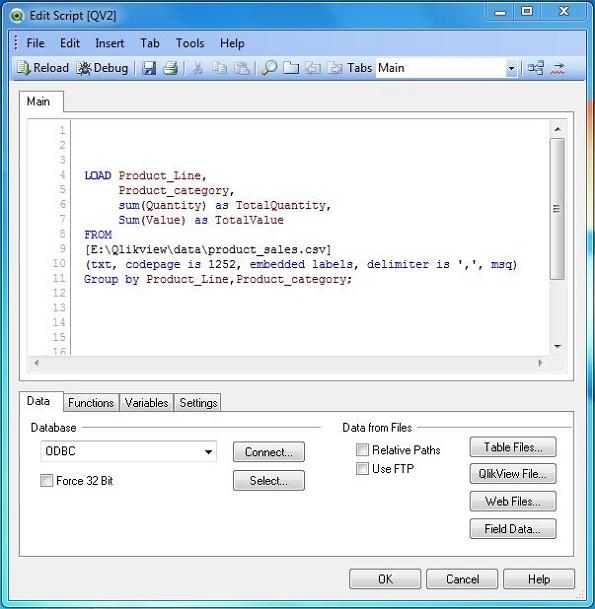The width and height of the screenshot is (595, 609).
Task: Click the vertical scrollbar thumb in editor
Action: click(557, 209)
